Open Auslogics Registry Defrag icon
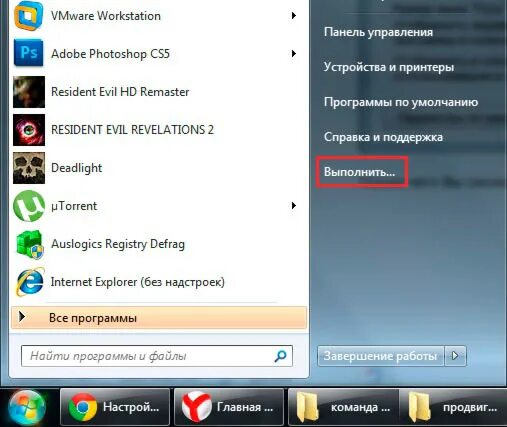The height and width of the screenshot is (427, 507). coord(30,244)
